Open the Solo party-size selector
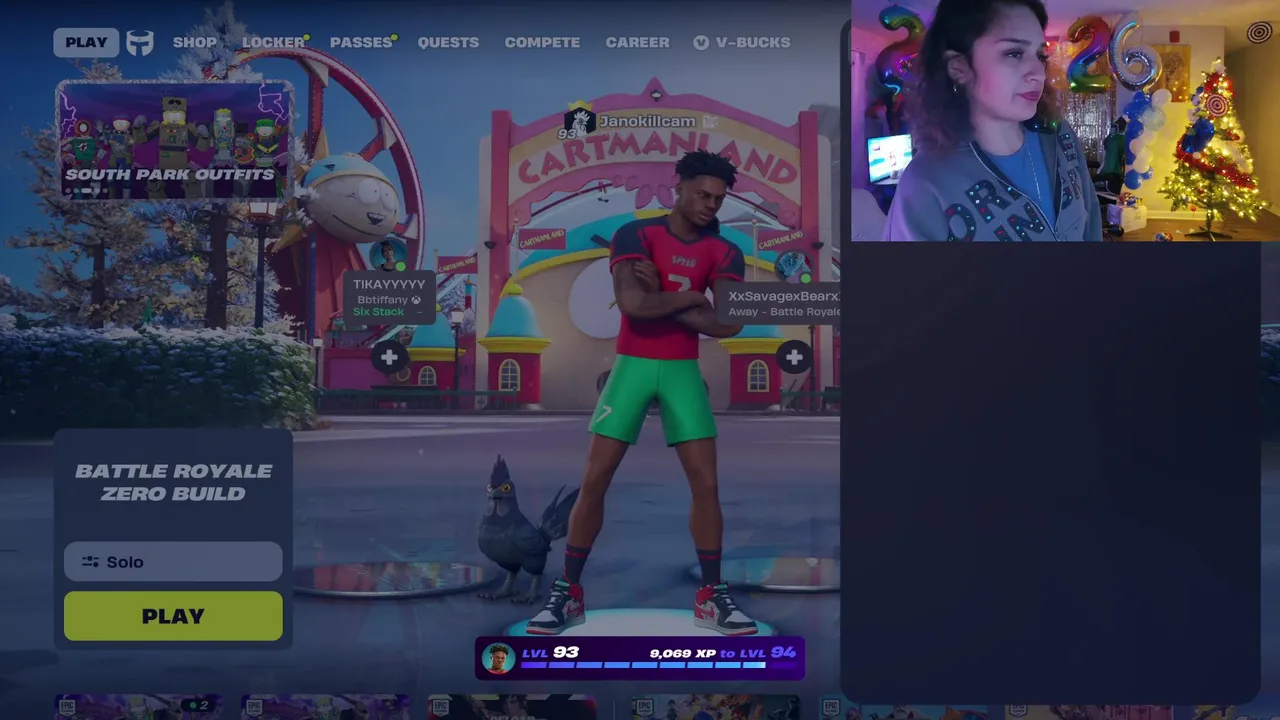 [173, 562]
